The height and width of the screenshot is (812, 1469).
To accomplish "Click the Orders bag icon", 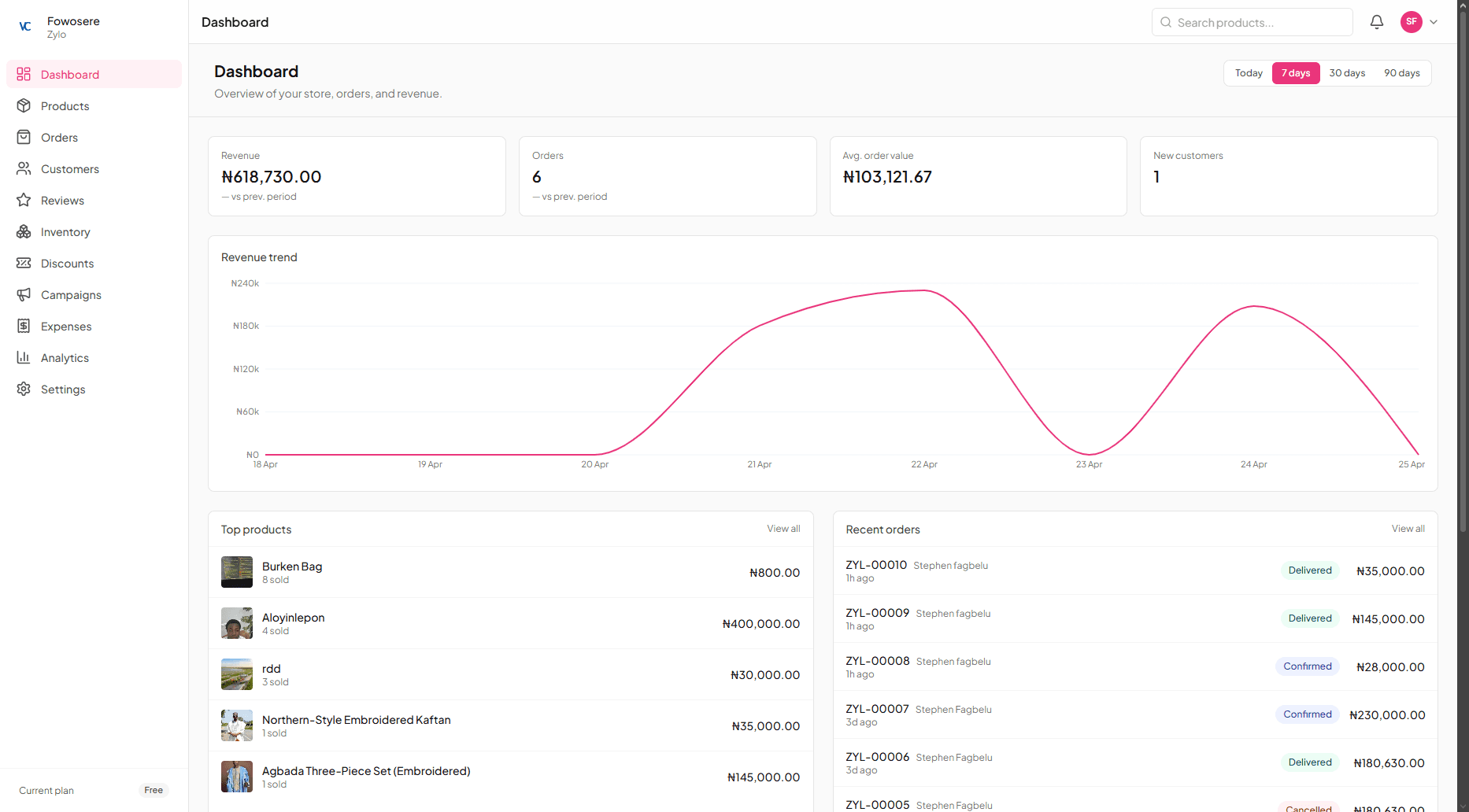I will pos(24,137).
